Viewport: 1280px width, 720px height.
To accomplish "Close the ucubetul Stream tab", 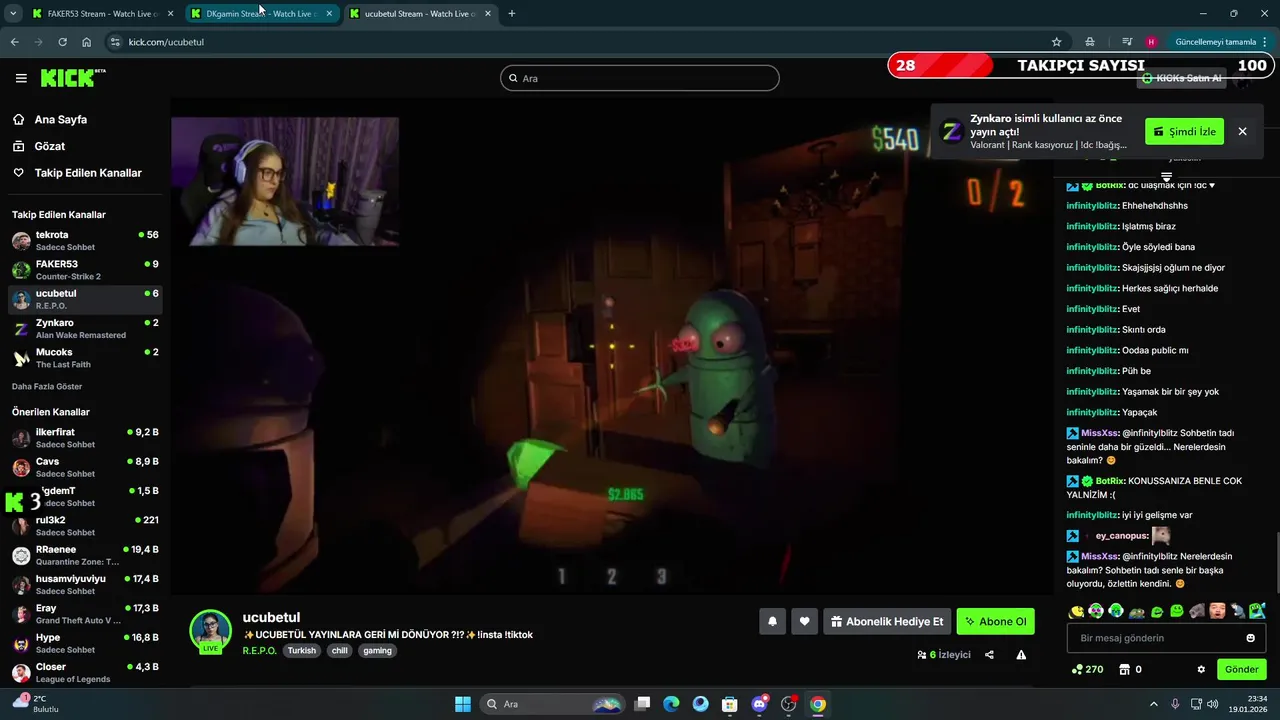I will click(488, 14).
